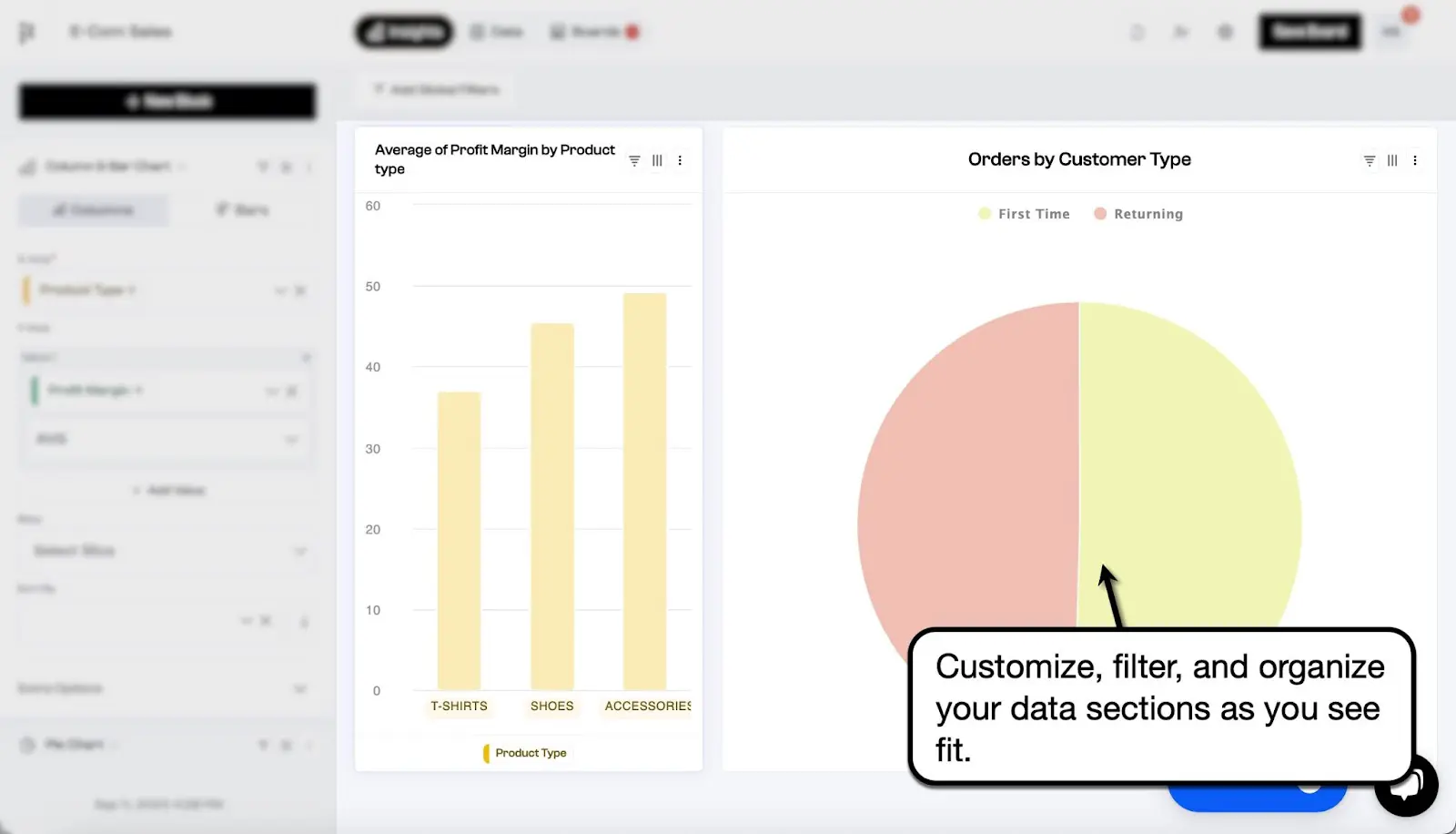Select the Columns tab in the chart editor
This screenshot has height=834, width=1456.
[93, 209]
